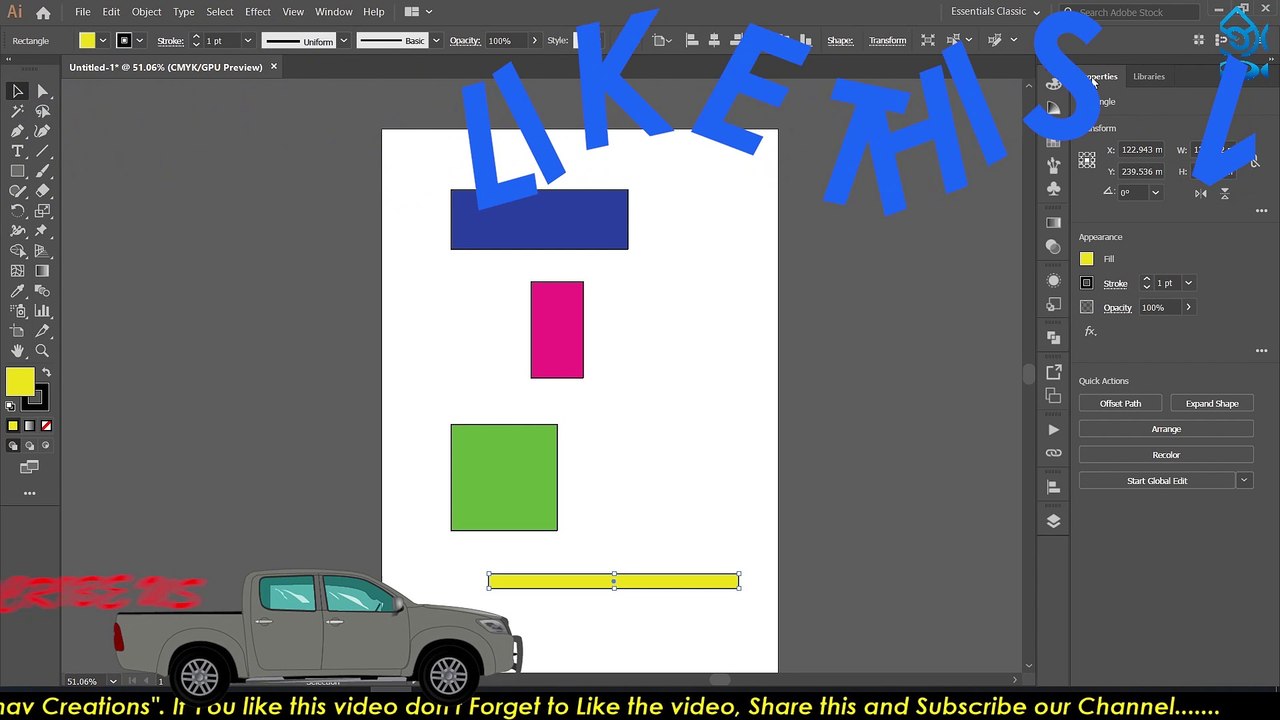Select the Magic Wand tool
The image size is (1280, 720).
[17, 111]
